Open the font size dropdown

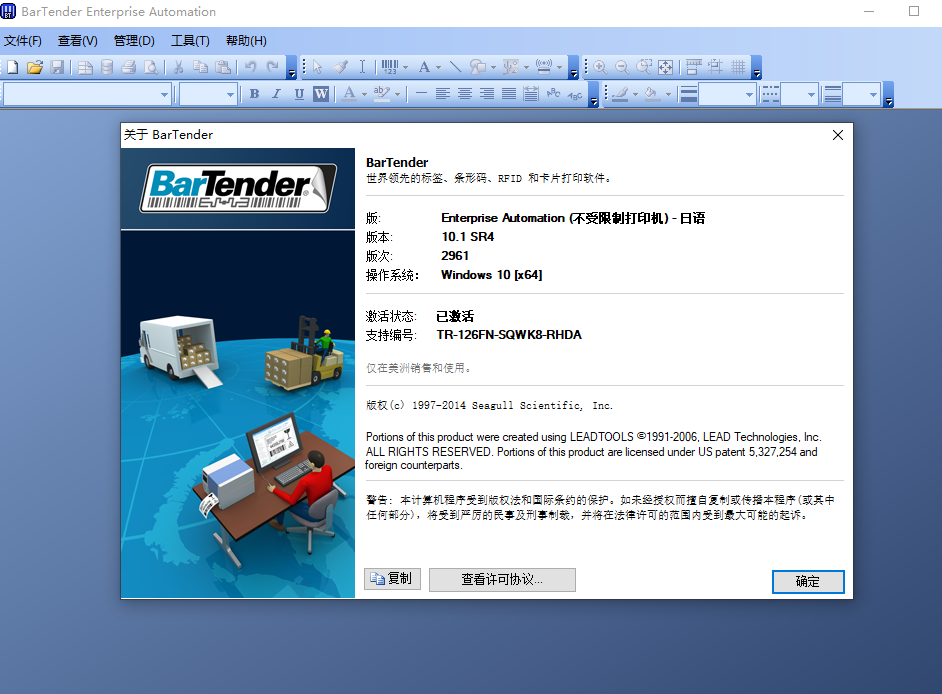(x=231, y=93)
